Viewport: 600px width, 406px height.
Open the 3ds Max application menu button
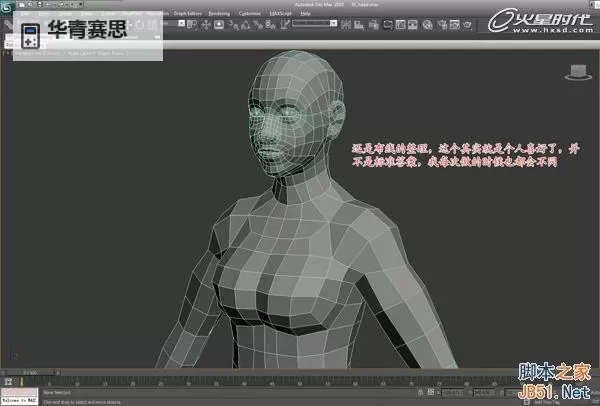tap(7, 7)
